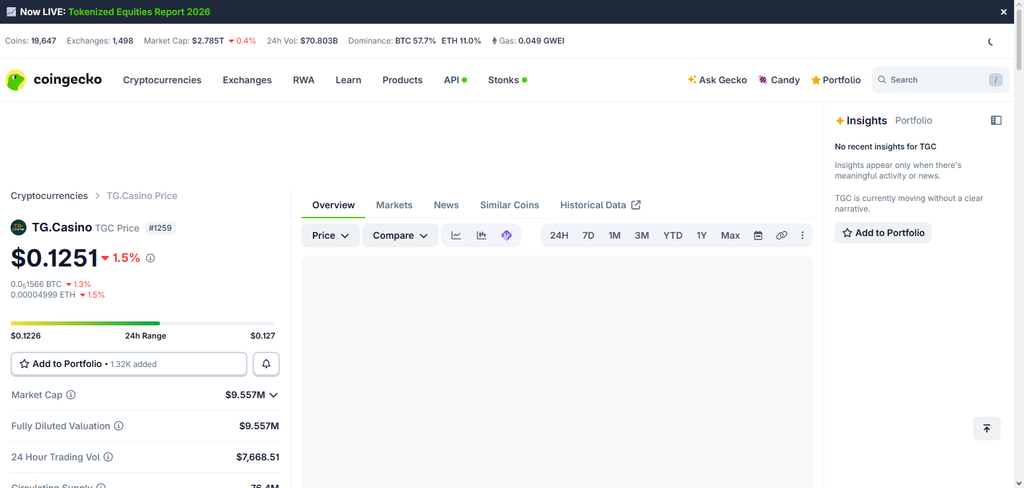Image resolution: width=1024 pixels, height=488 pixels.
Task: Select the 1Y chart range
Action: tap(701, 235)
